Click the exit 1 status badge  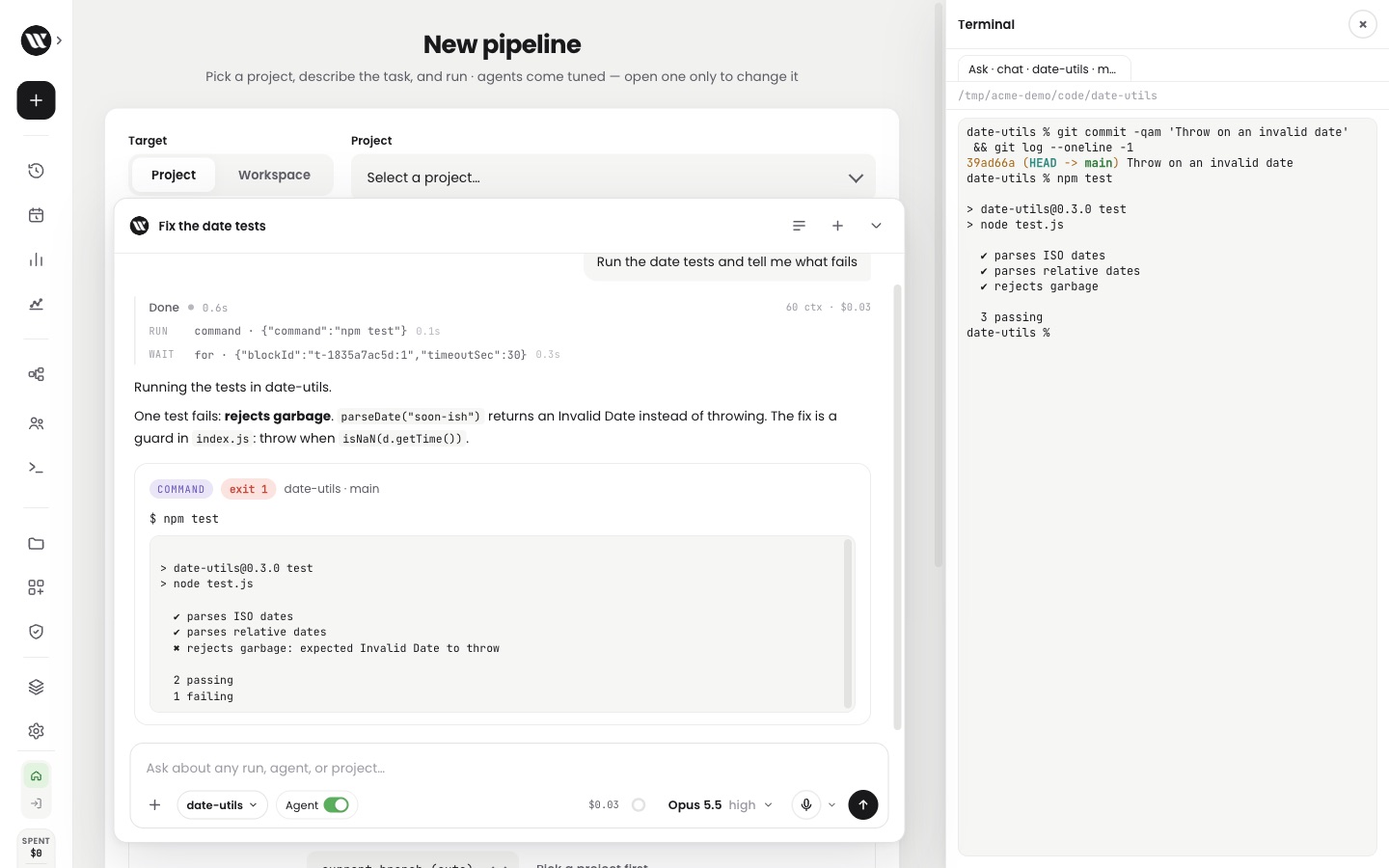tap(248, 489)
